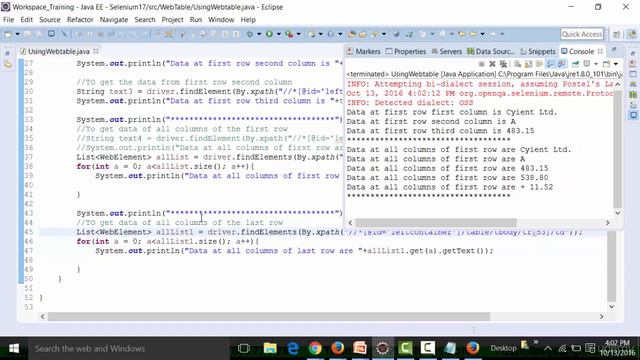Open the Window menu

coord(221,20)
